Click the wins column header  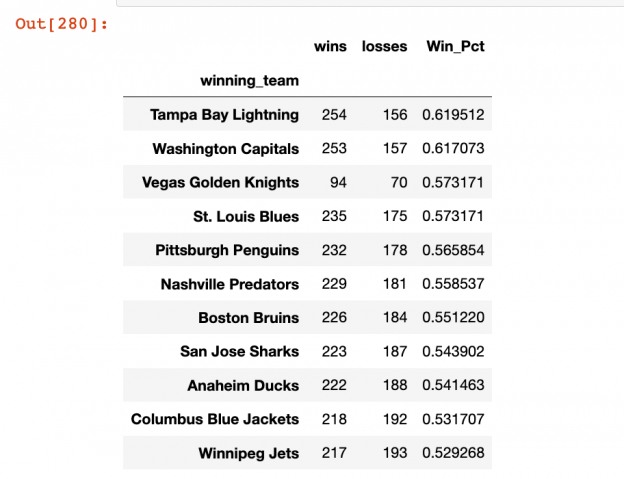[x=330, y=46]
